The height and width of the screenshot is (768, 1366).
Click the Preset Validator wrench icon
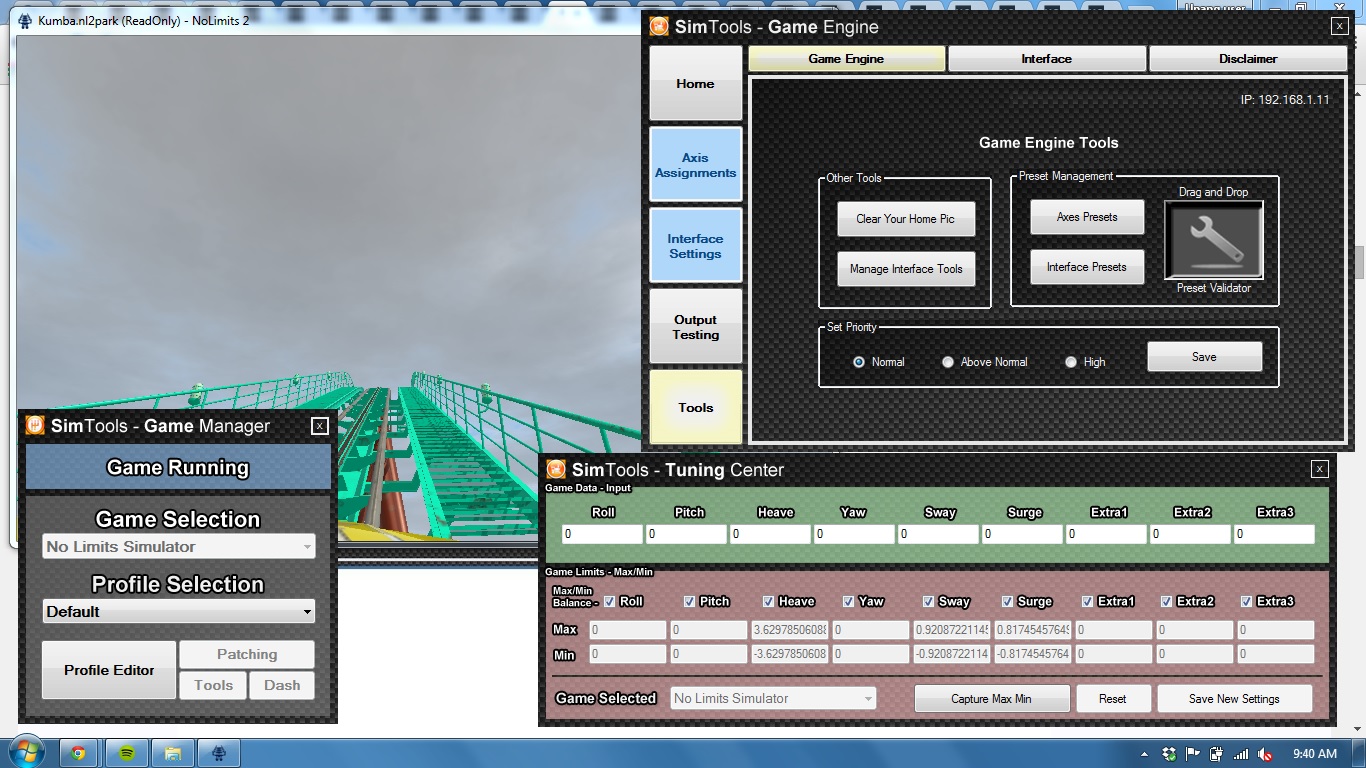[x=1214, y=240]
